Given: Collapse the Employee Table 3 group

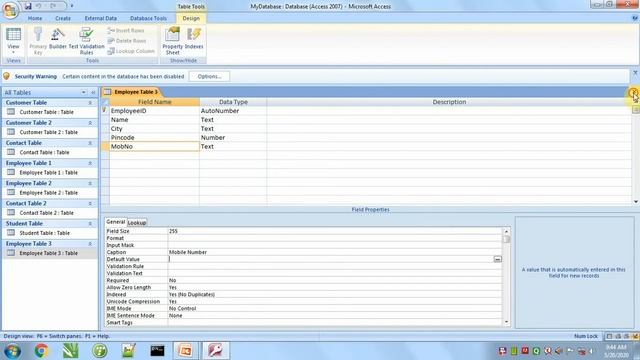Looking at the screenshot, I should (90, 244).
